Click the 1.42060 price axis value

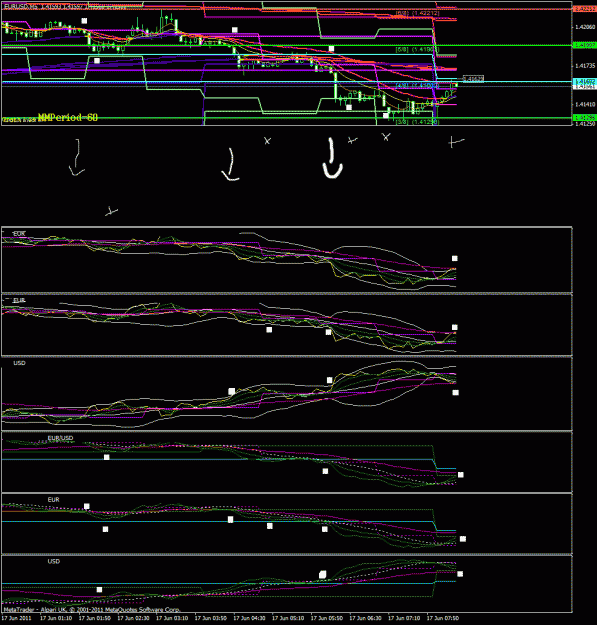(x=585, y=27)
